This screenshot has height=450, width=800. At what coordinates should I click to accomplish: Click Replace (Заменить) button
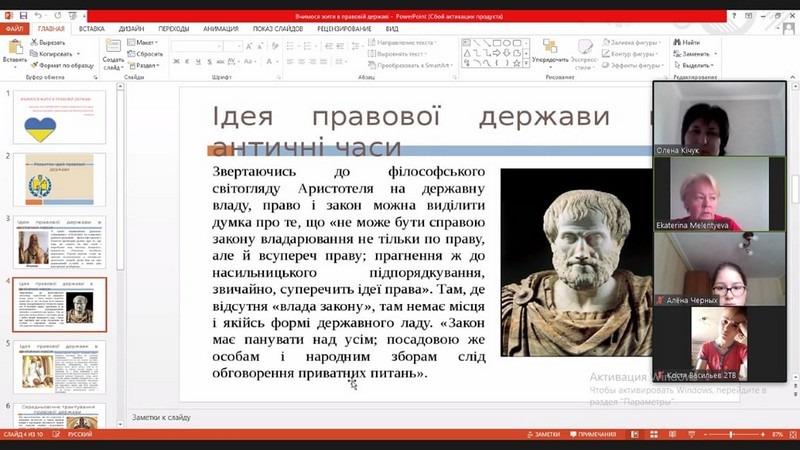pyautogui.click(x=694, y=54)
